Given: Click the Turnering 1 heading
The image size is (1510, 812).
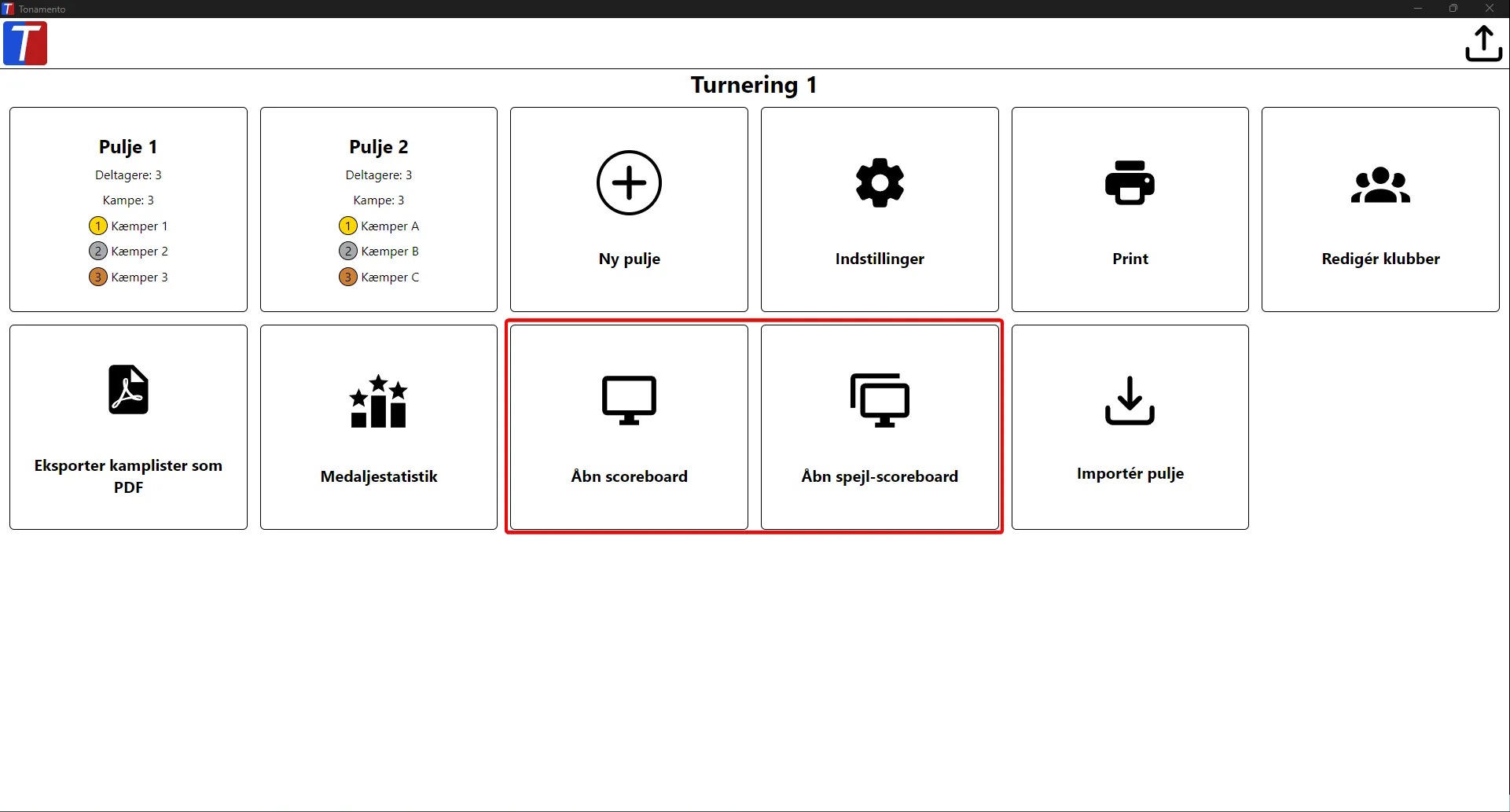Looking at the screenshot, I should click(x=754, y=85).
